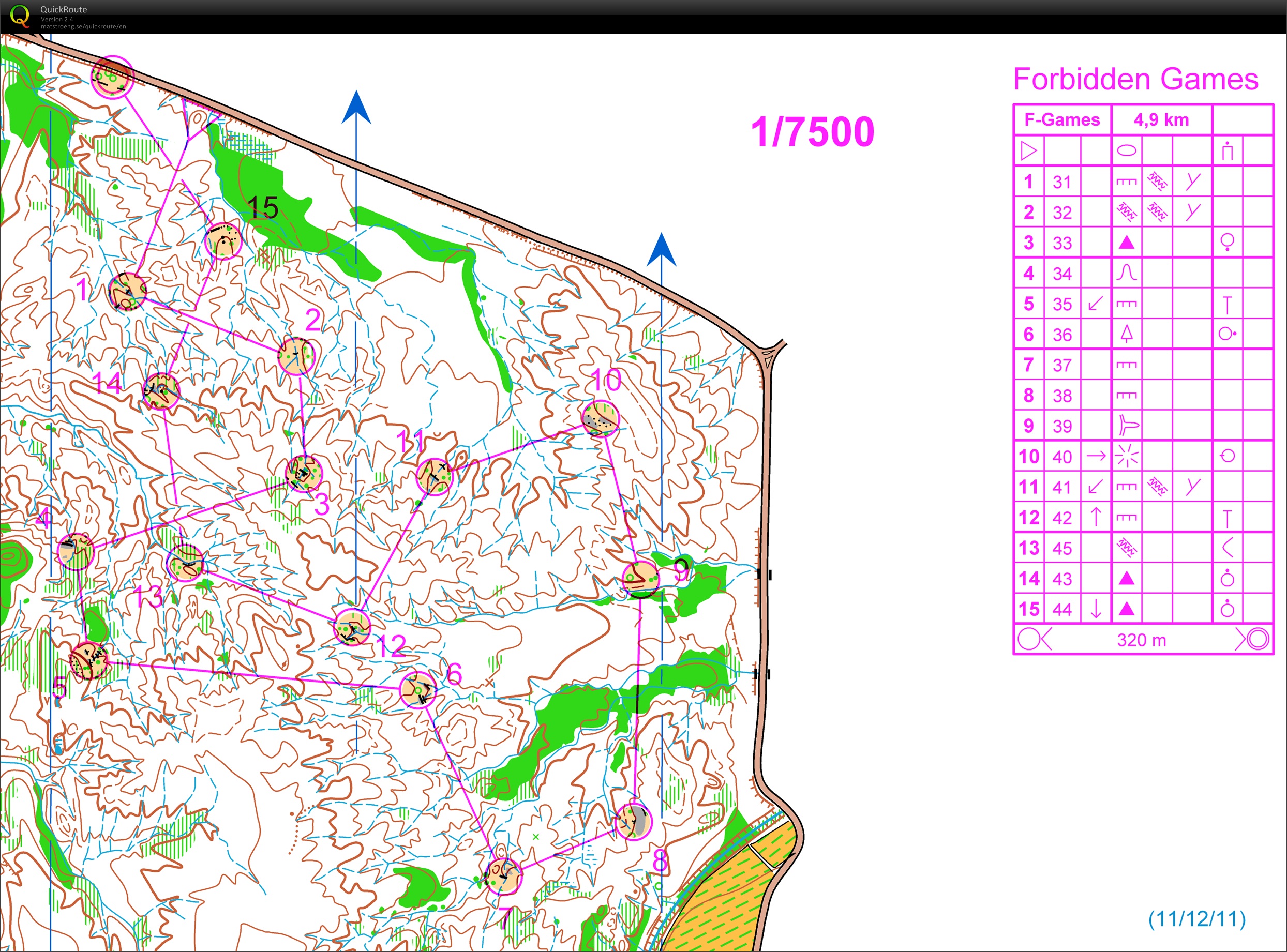This screenshot has height=952, width=1287.
Task: Click the boulder triangle symbol in row 14
Action: [x=1126, y=578]
